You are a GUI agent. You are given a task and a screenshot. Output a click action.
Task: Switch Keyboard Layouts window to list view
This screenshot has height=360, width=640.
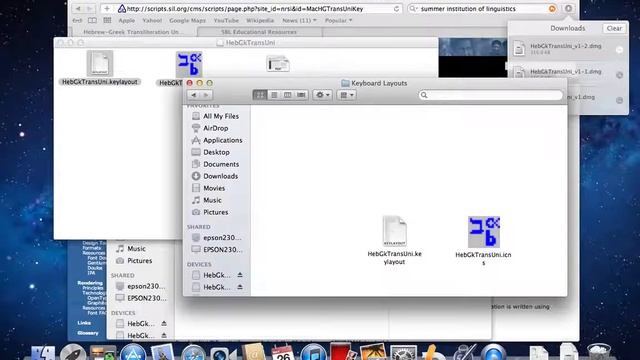[x=274, y=95]
